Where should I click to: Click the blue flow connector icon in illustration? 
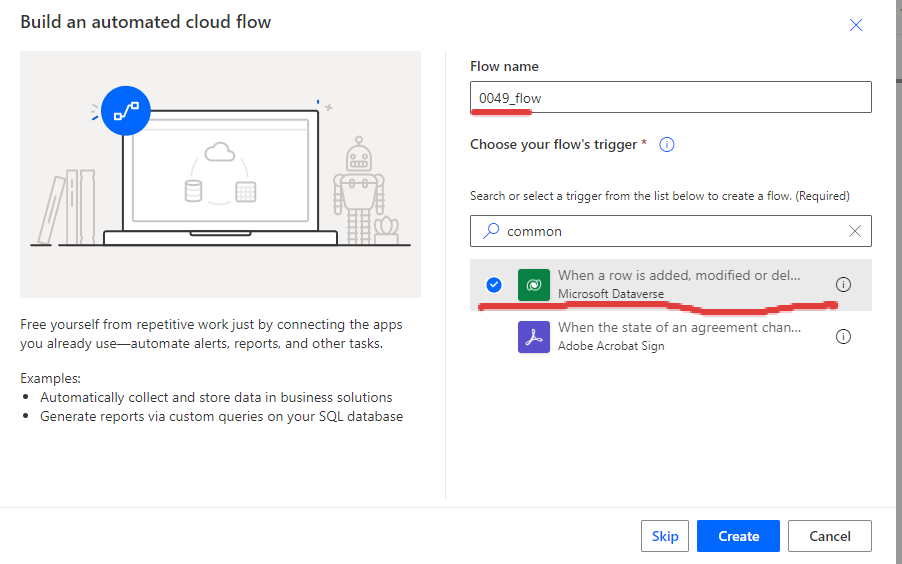(x=125, y=110)
